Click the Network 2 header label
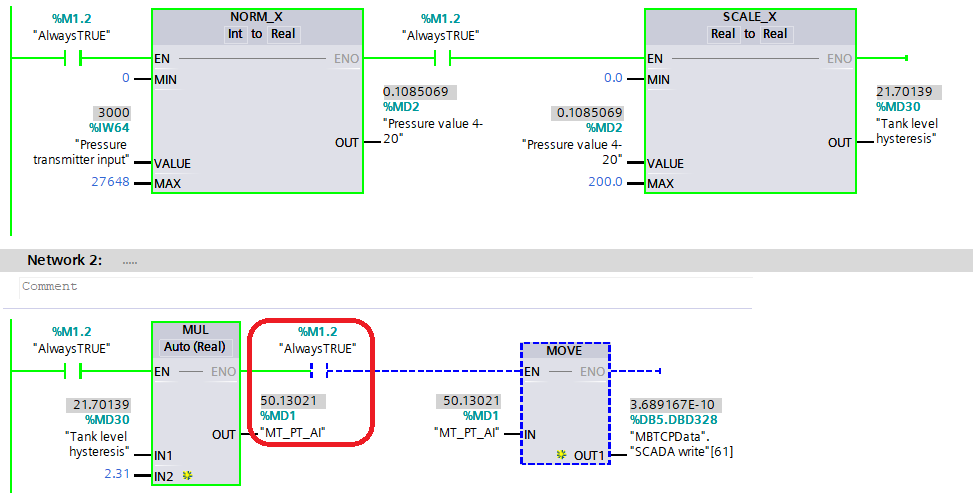This screenshot has height=493, width=973. pyautogui.click(x=65, y=260)
